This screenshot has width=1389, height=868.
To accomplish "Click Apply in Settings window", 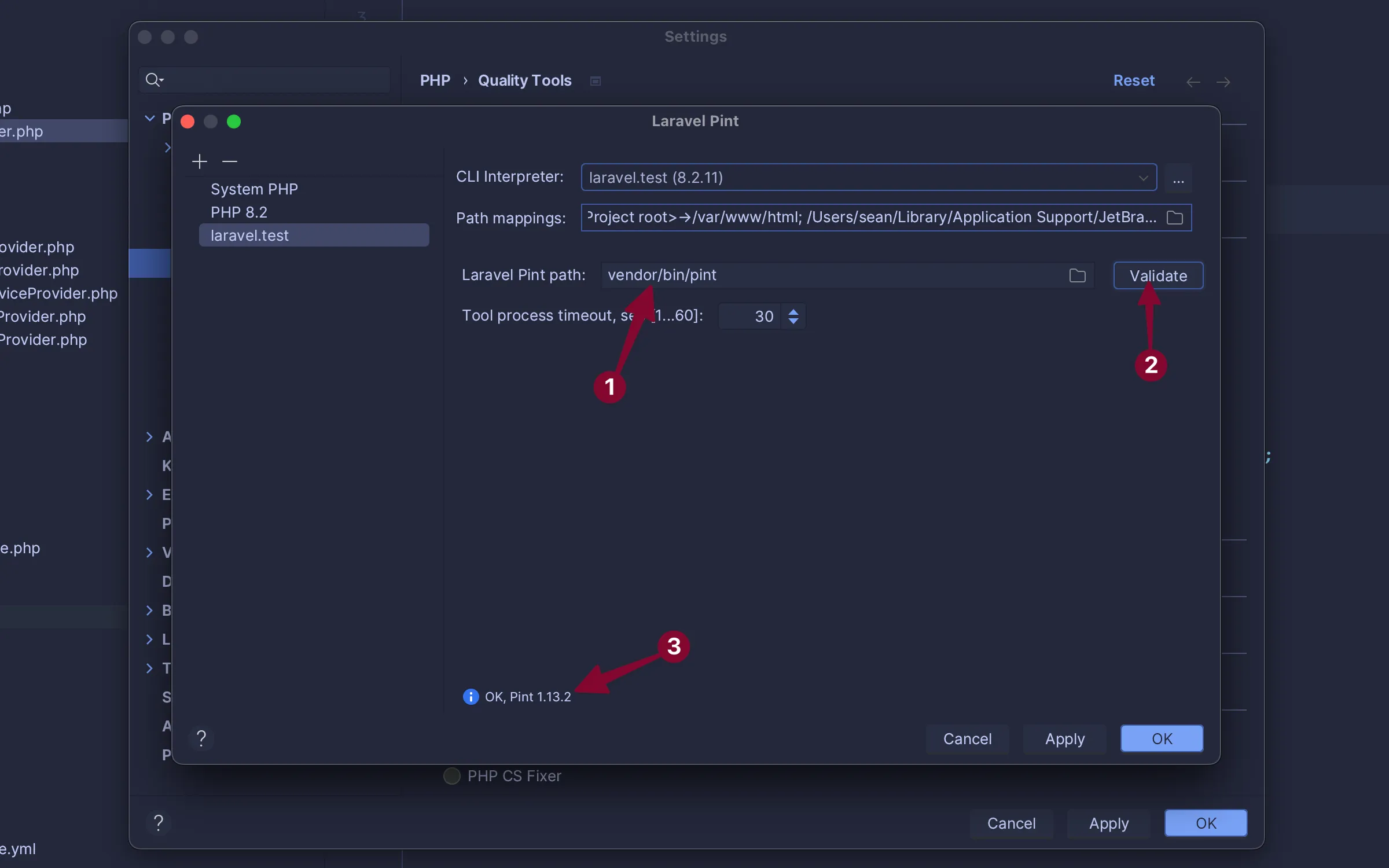I will click(1108, 823).
